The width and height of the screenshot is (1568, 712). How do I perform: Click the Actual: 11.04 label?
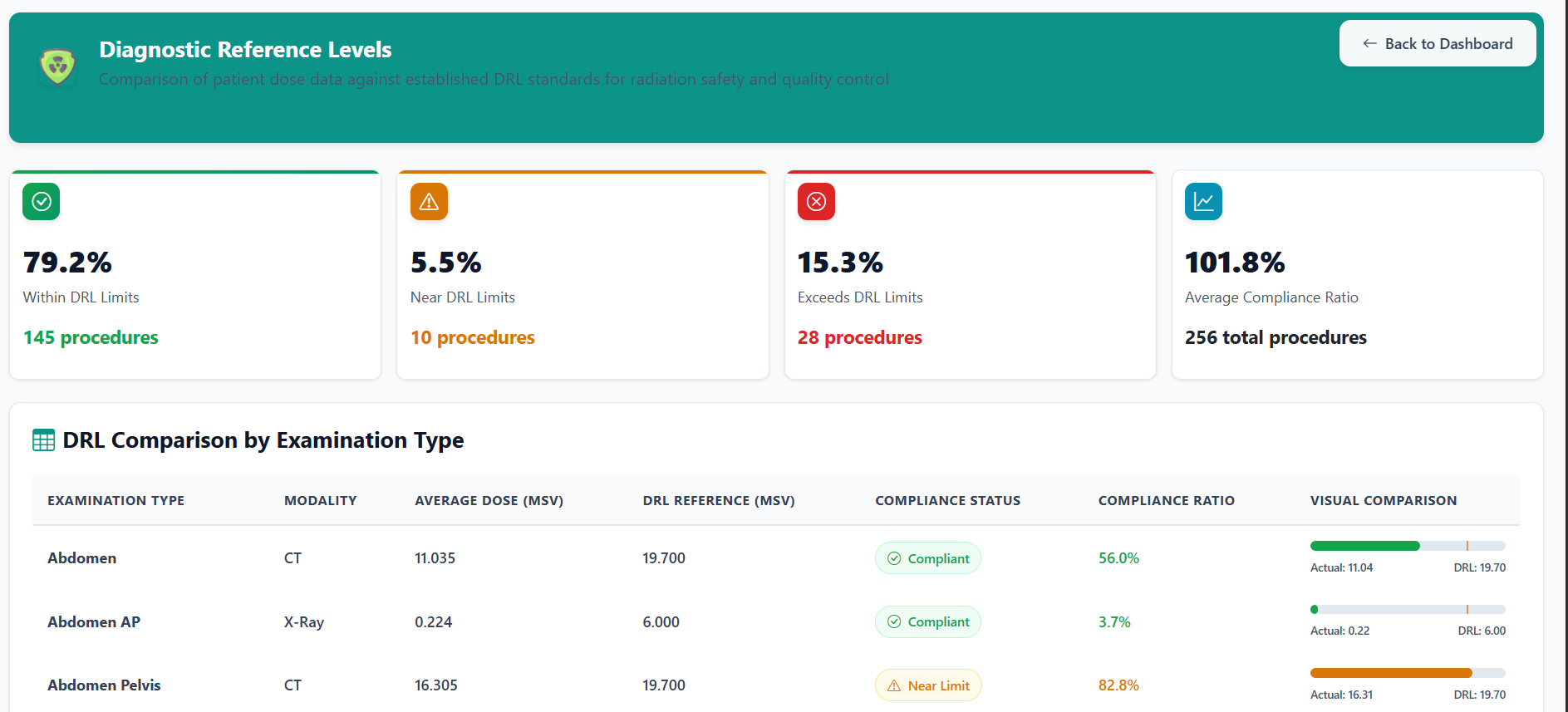coord(1342,568)
